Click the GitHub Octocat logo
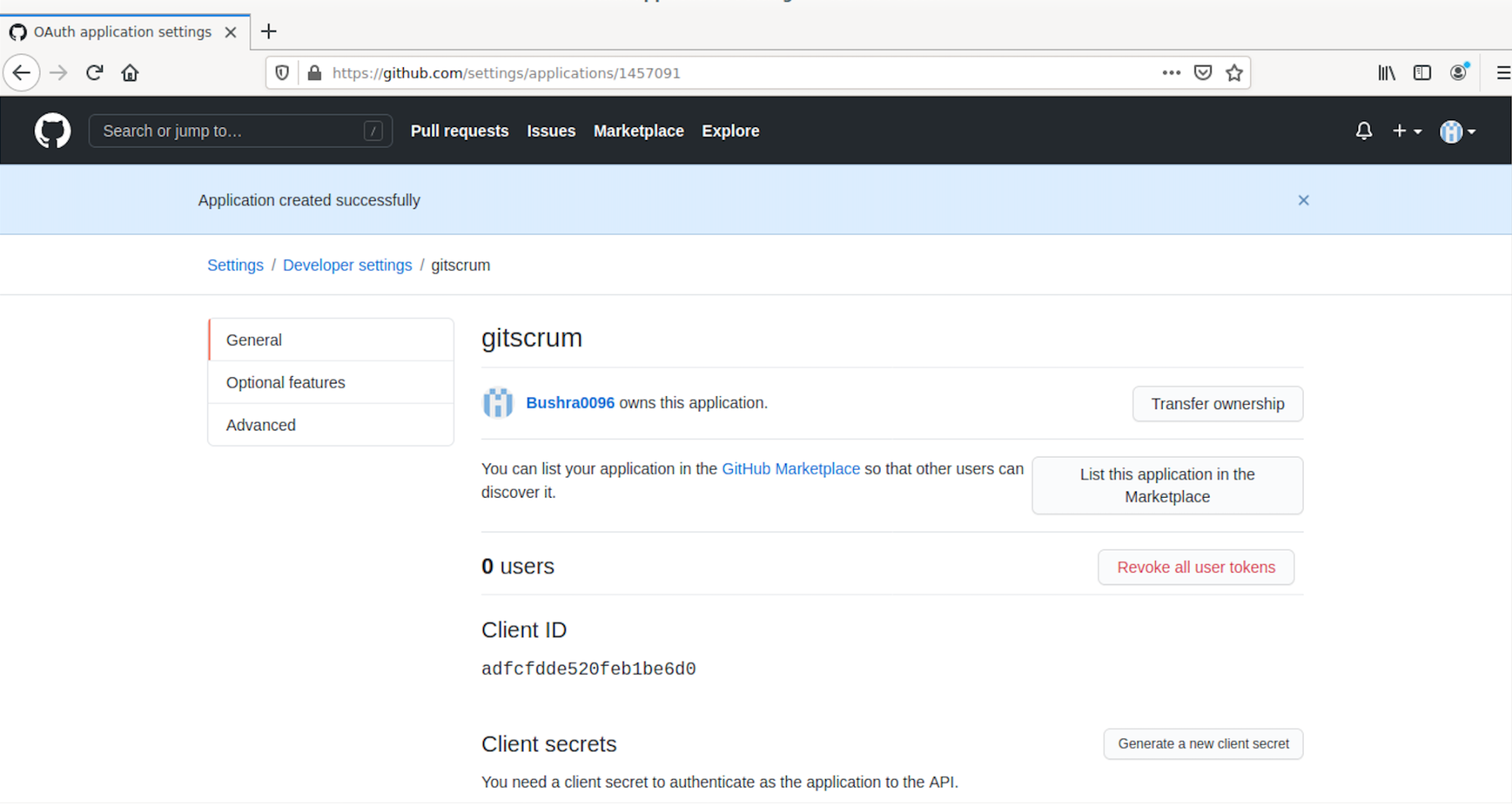This screenshot has width=1512, height=804. [52, 131]
